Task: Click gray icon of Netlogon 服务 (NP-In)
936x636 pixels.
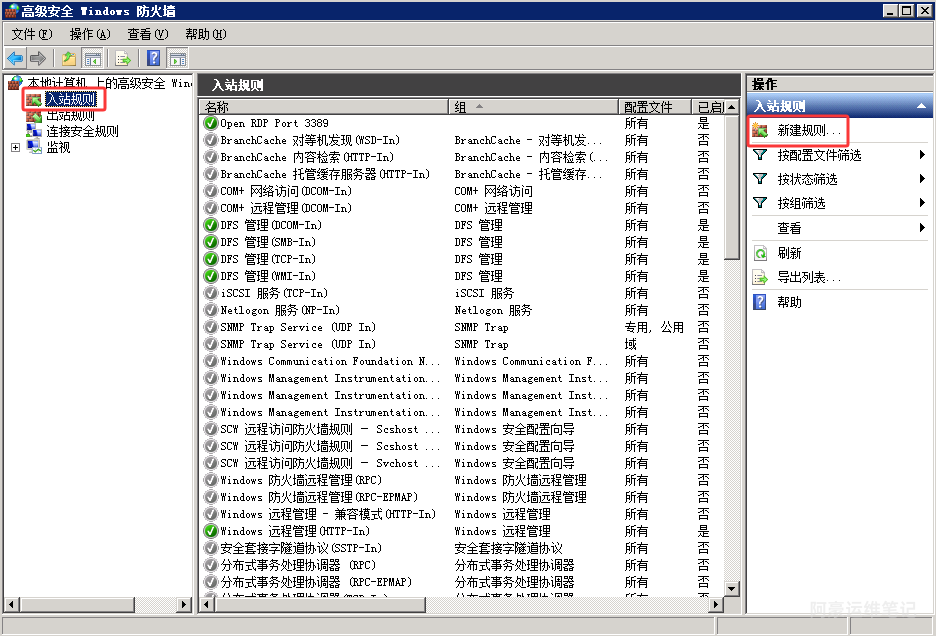Action: coord(211,310)
